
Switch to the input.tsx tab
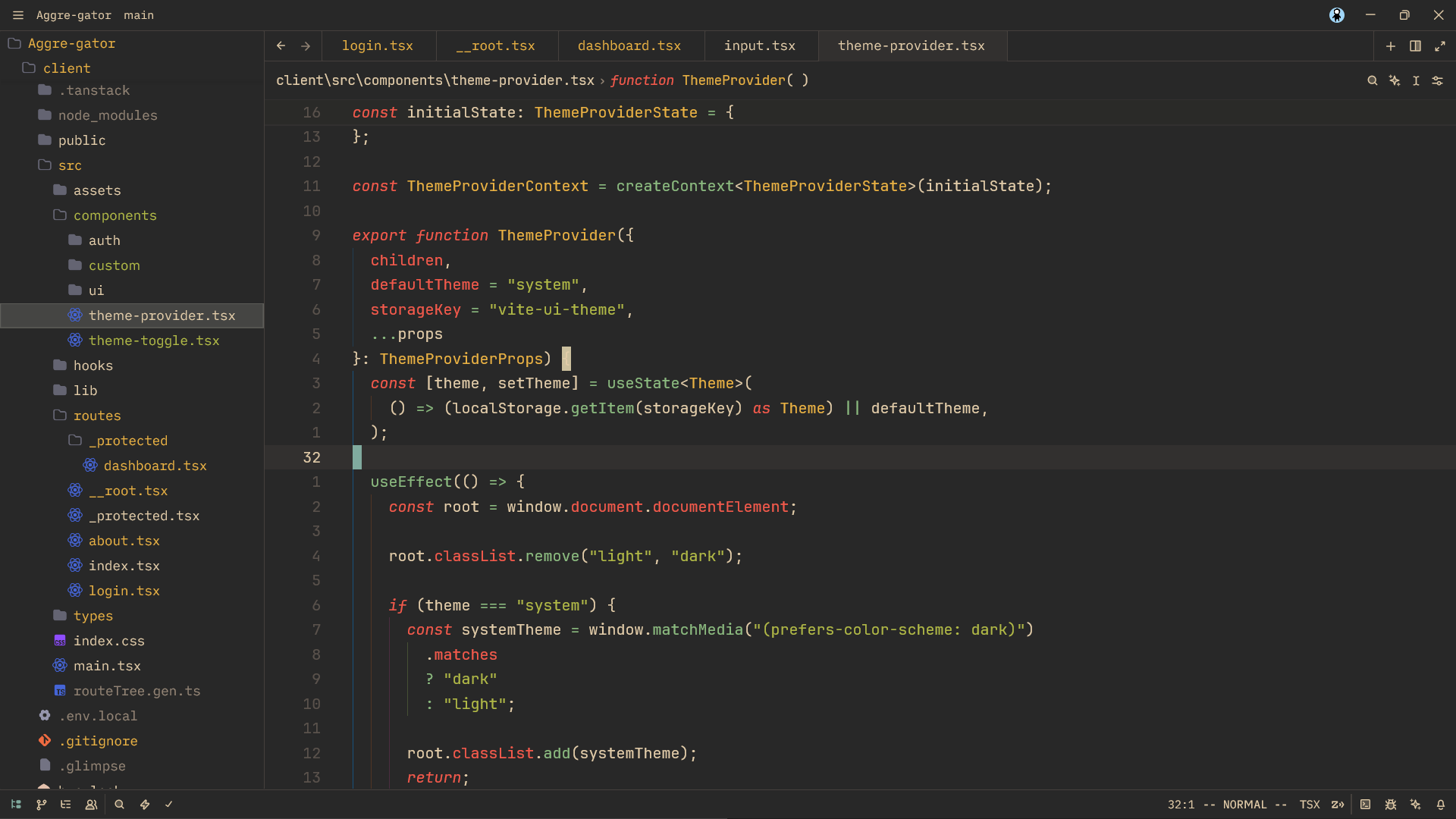pos(760,46)
